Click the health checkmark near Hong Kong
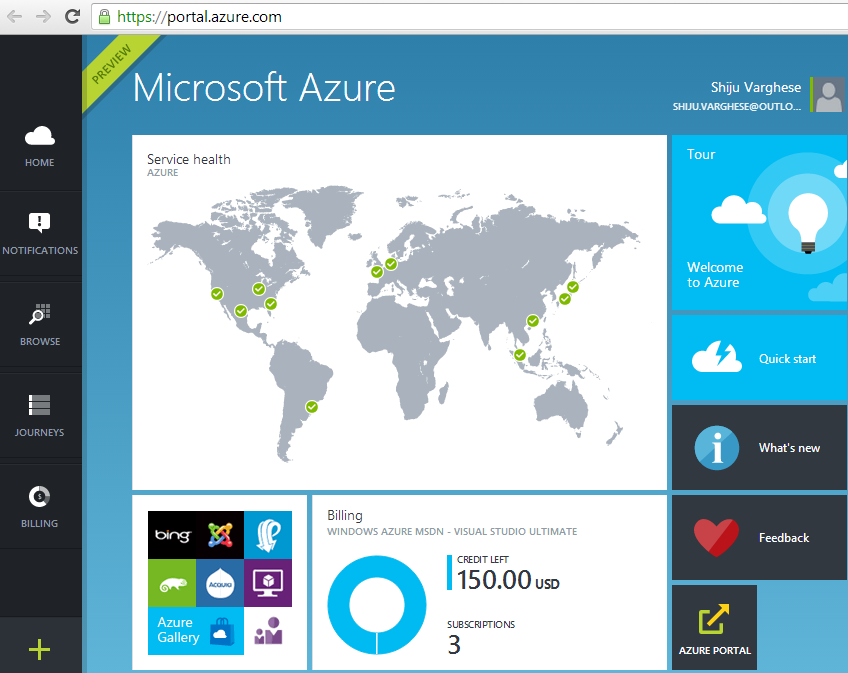Image resolution: width=848 pixels, height=673 pixels. (533, 321)
